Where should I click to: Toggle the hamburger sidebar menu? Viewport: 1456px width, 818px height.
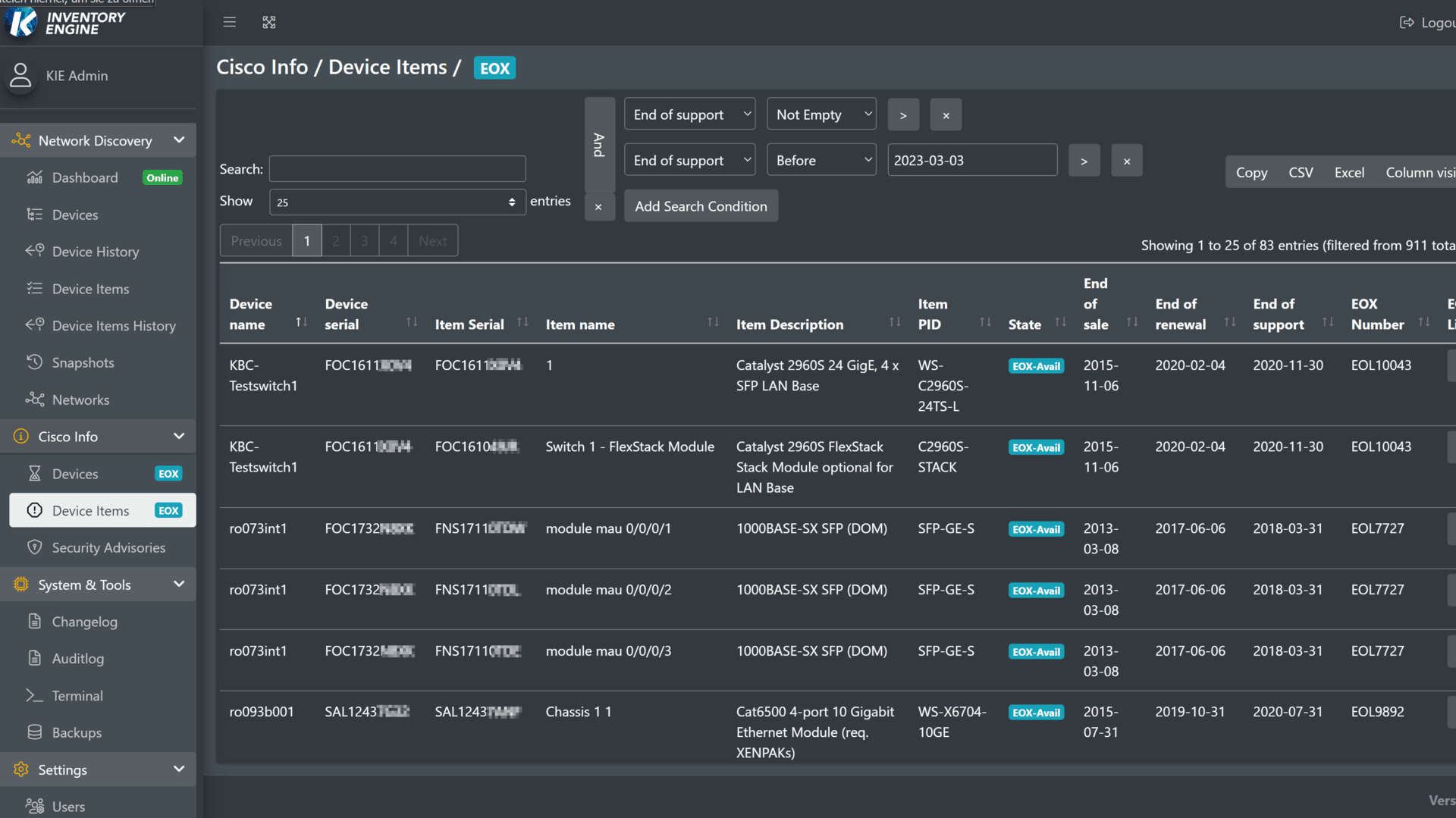coord(230,22)
